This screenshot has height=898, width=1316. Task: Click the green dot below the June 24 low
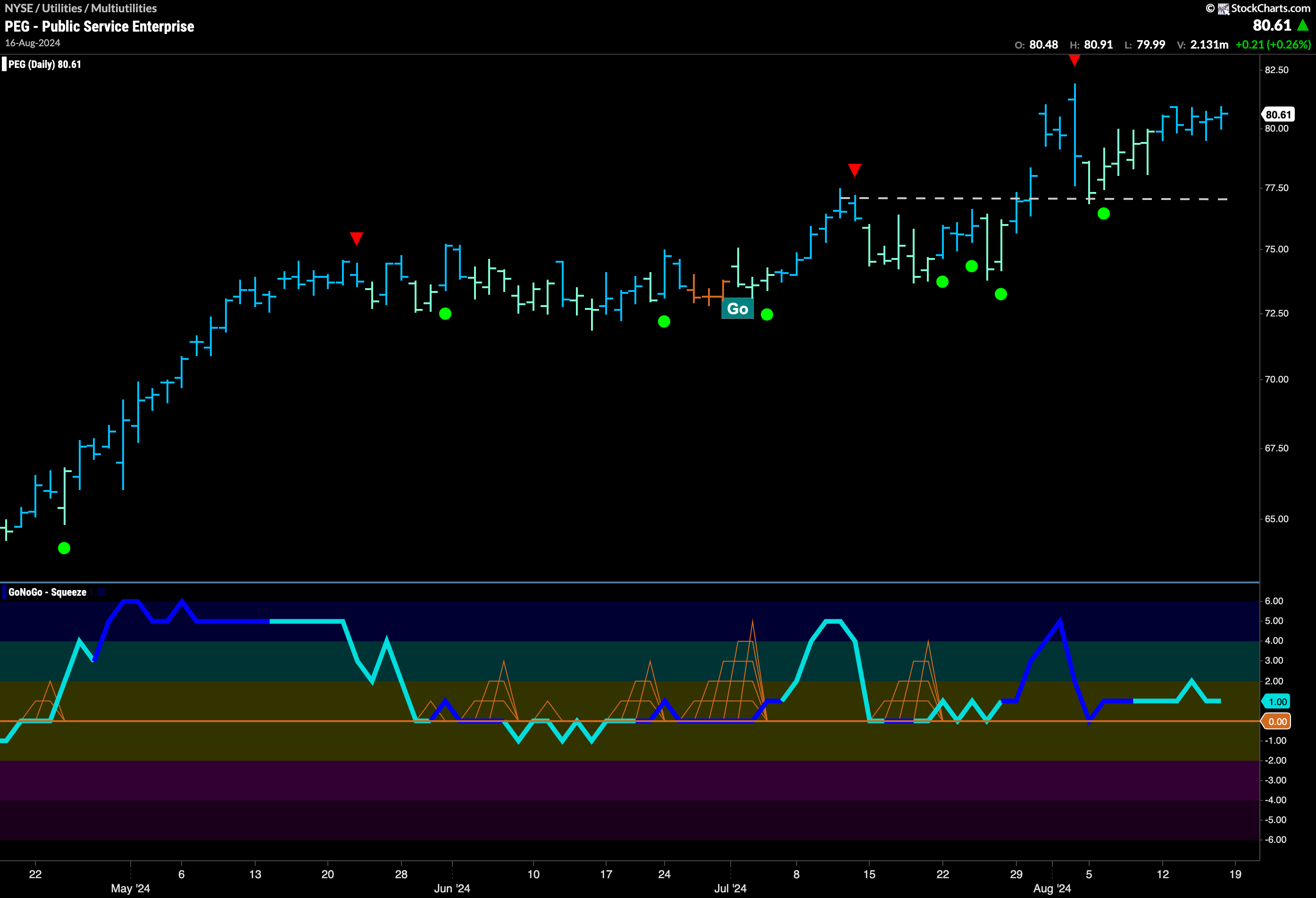click(664, 322)
